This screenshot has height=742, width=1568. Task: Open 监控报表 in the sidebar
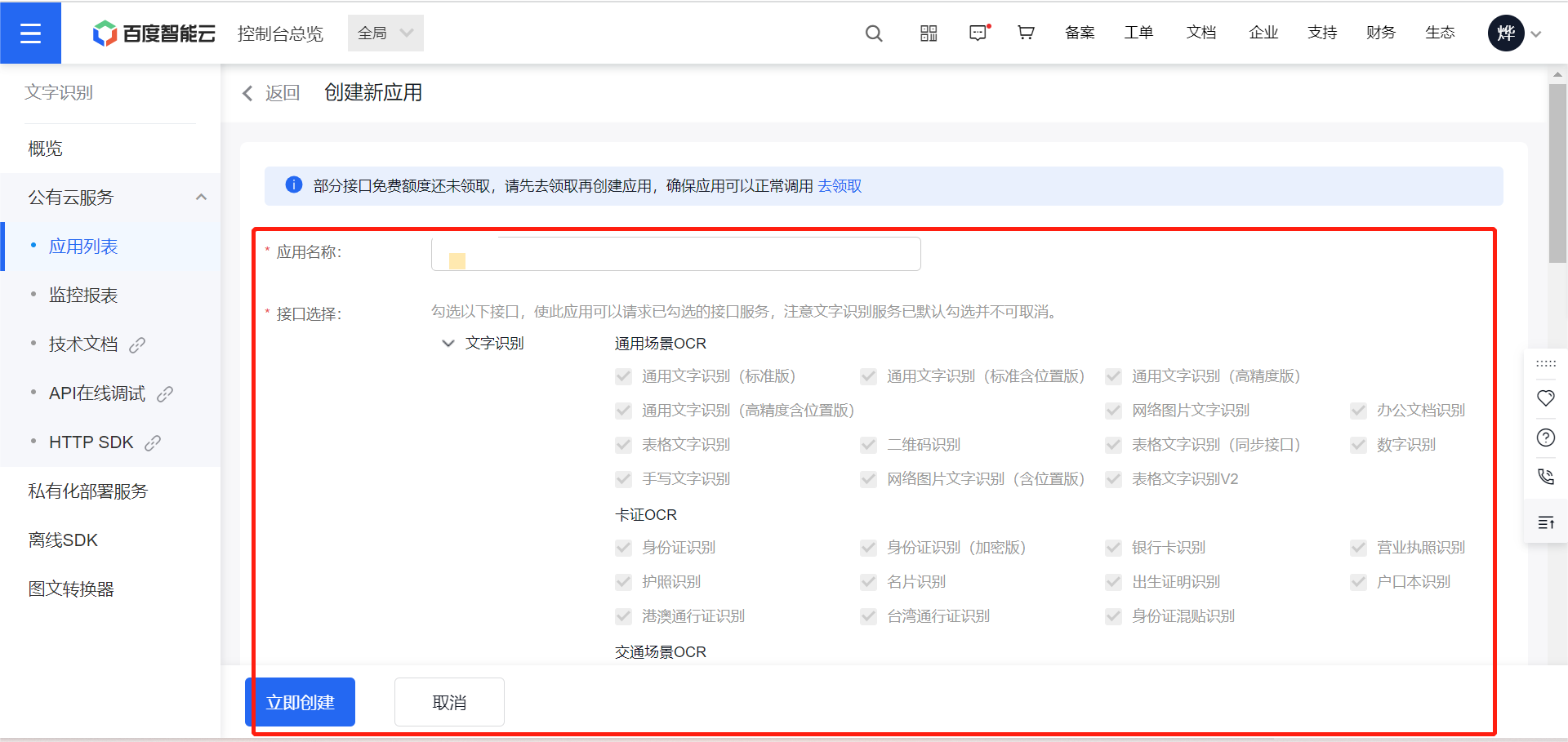click(x=83, y=295)
